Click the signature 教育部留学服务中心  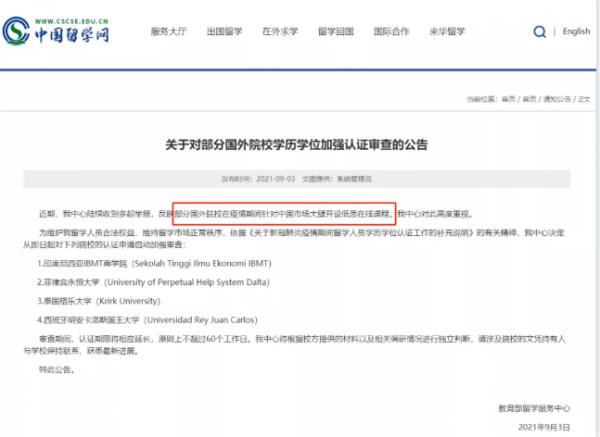point(534,408)
